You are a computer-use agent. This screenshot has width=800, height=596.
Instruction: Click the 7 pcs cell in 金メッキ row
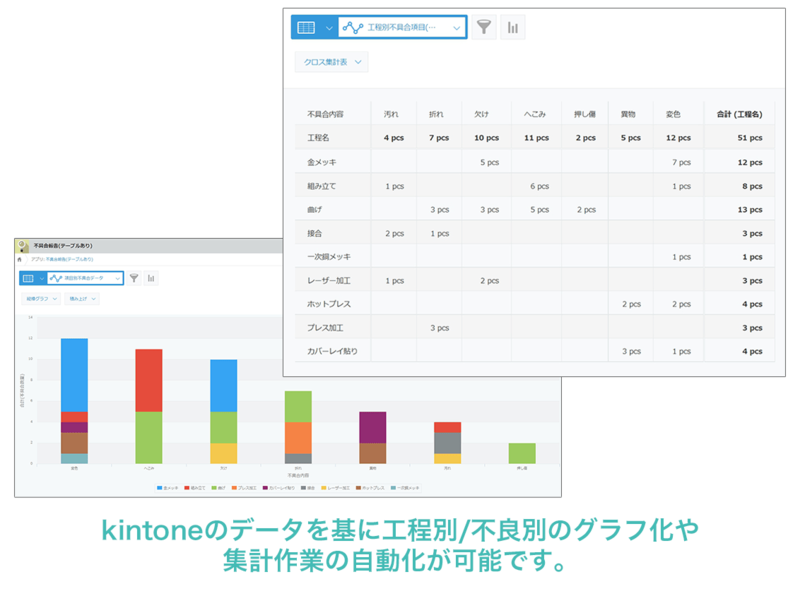(681, 162)
